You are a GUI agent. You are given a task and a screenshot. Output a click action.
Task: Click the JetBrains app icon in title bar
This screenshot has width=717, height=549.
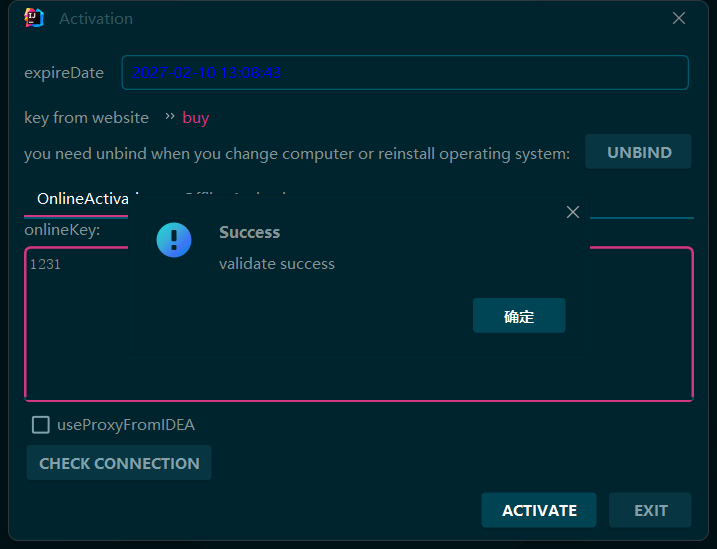pos(34,18)
